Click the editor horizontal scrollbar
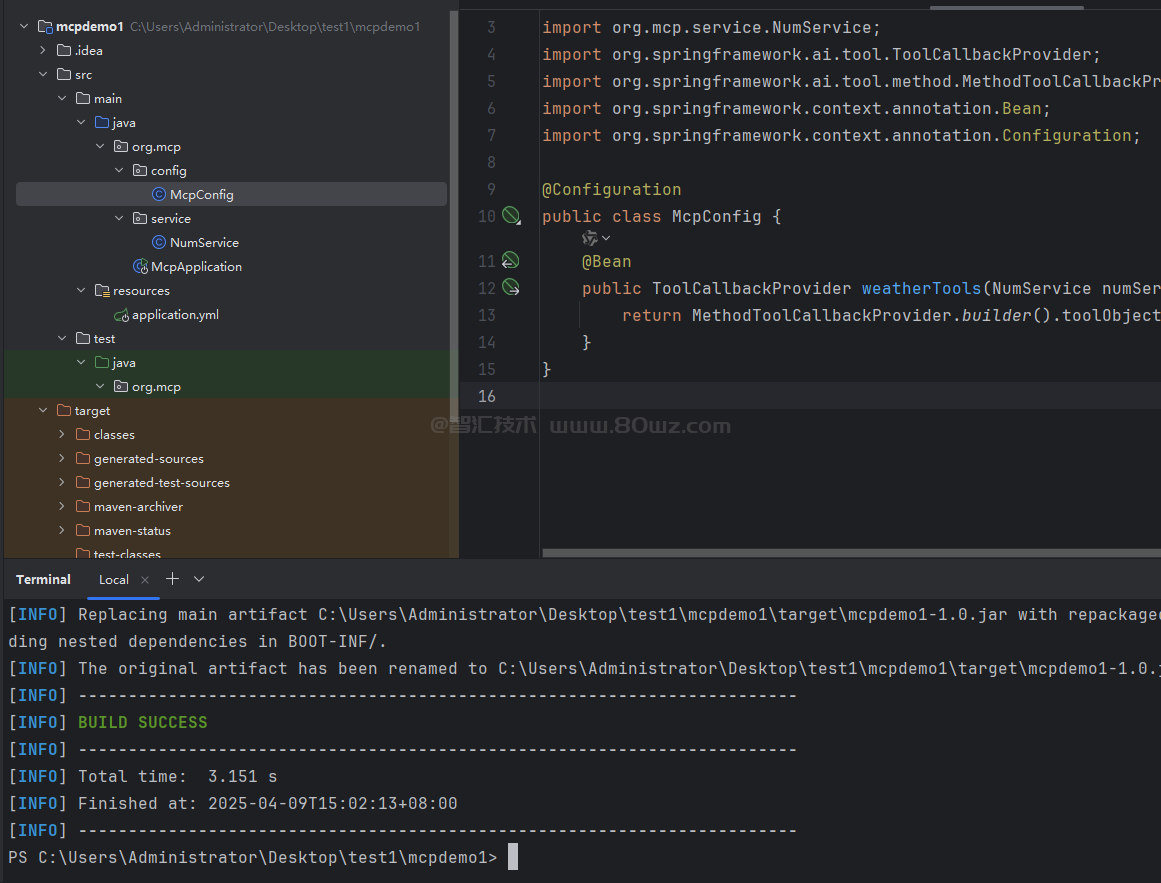The image size is (1161, 883). [850, 552]
